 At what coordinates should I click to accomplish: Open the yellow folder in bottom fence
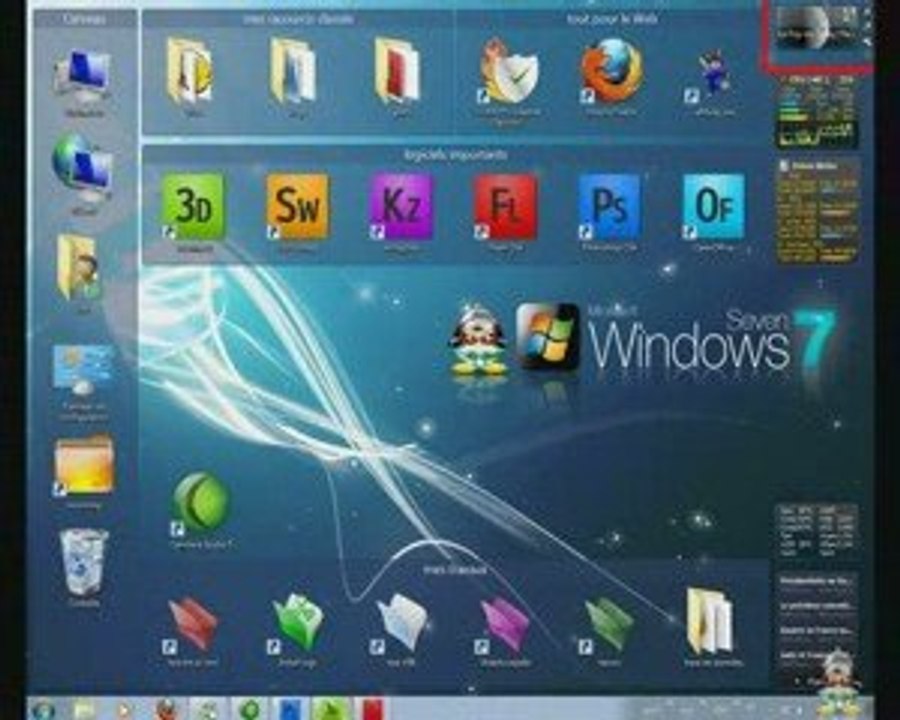pos(710,621)
